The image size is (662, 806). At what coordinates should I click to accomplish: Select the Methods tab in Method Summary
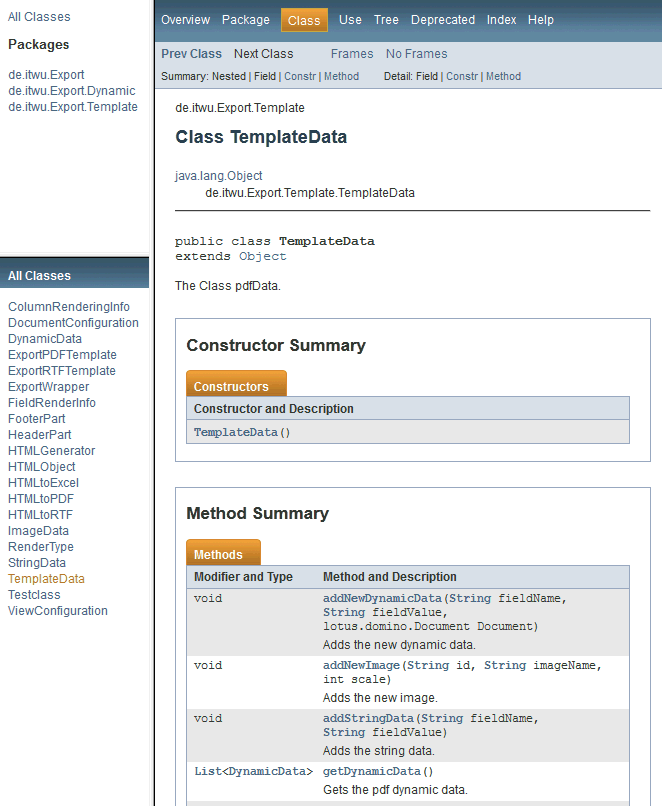click(x=218, y=554)
